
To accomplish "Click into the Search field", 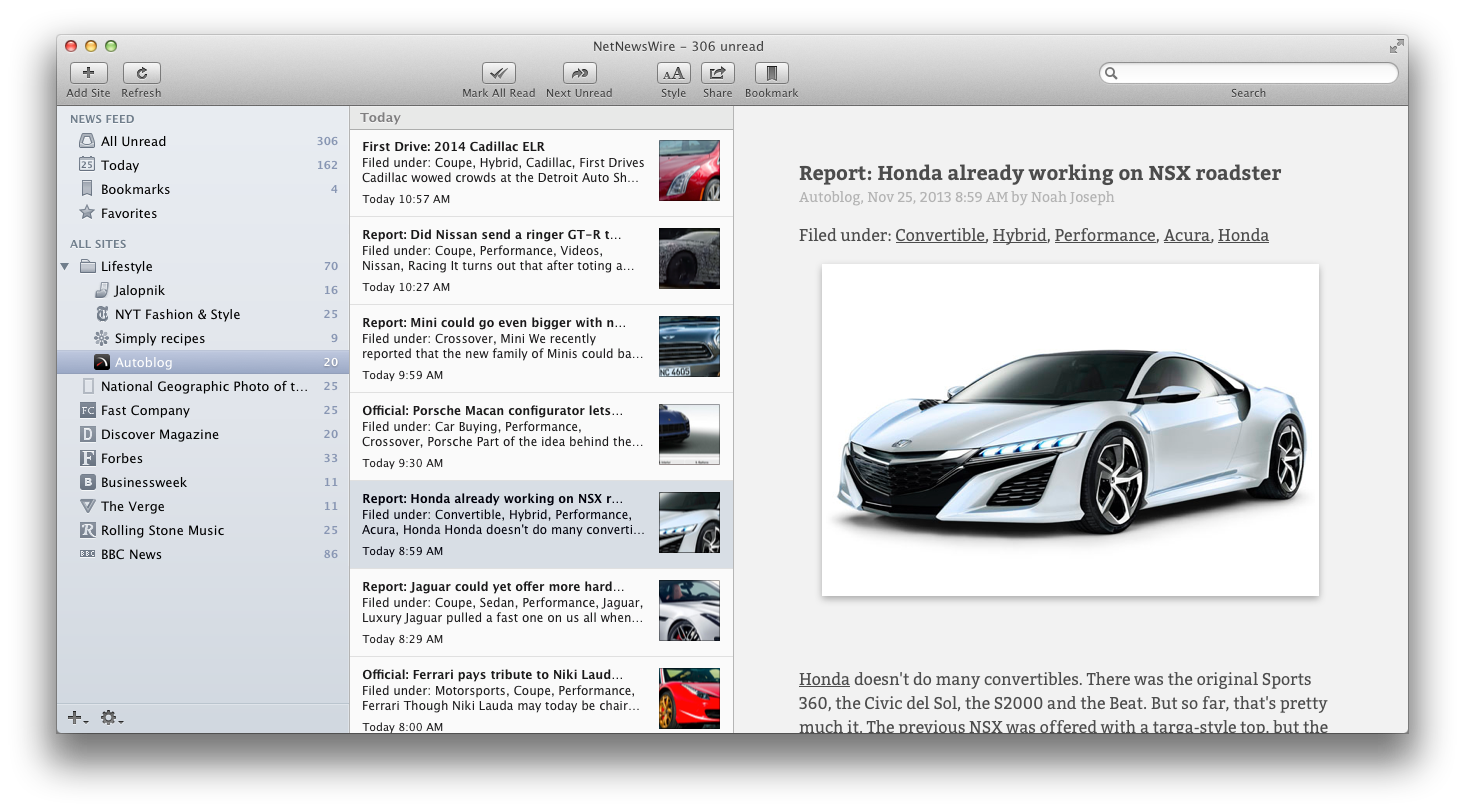I will 1255,73.
